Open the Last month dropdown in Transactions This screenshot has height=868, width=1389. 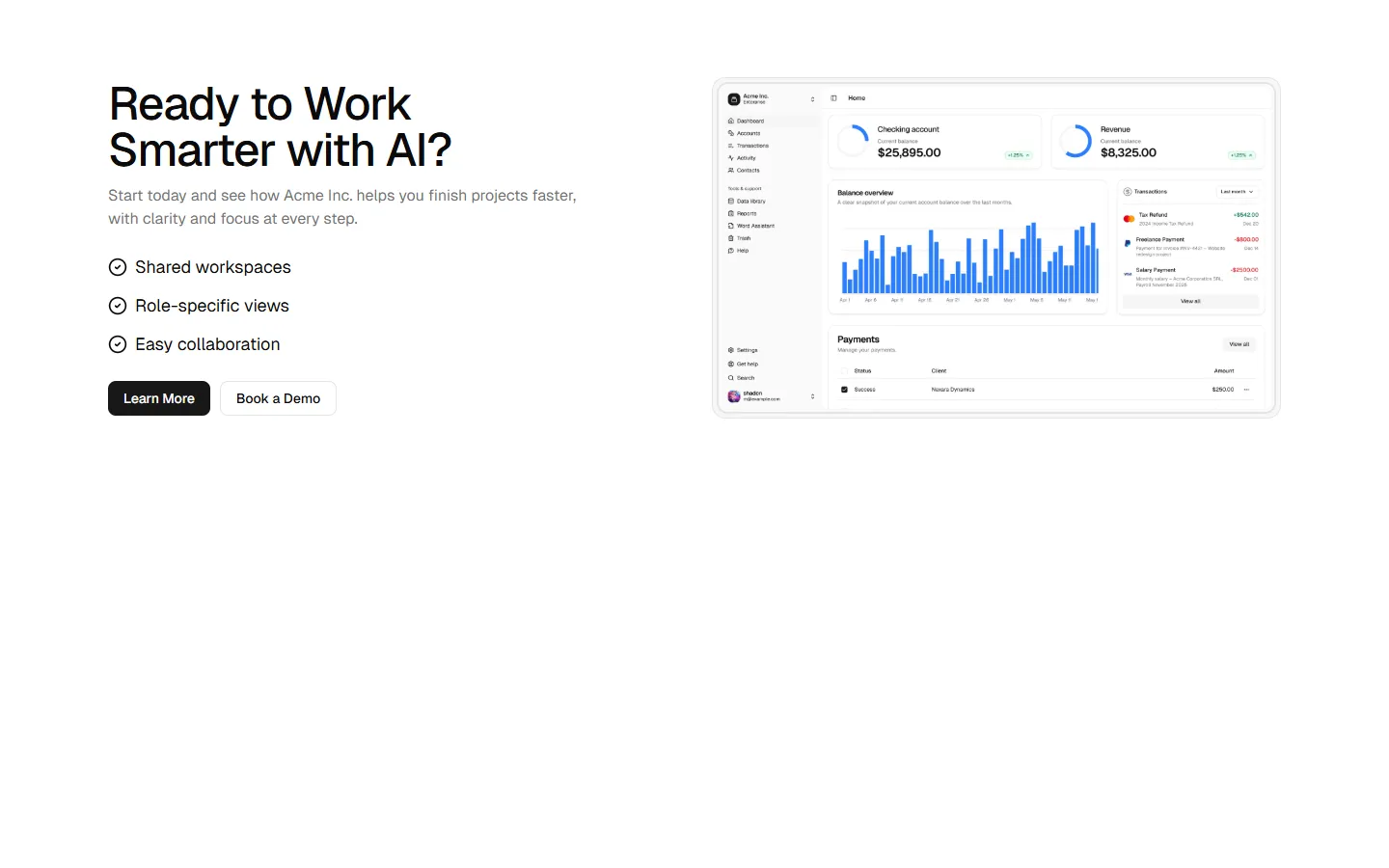coord(1237,192)
